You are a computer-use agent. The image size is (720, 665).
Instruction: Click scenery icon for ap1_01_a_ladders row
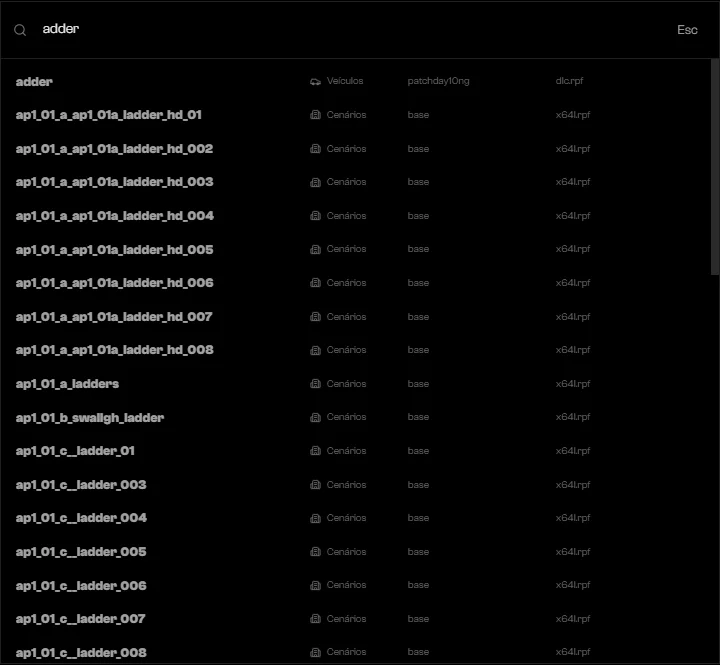pyautogui.click(x=315, y=383)
